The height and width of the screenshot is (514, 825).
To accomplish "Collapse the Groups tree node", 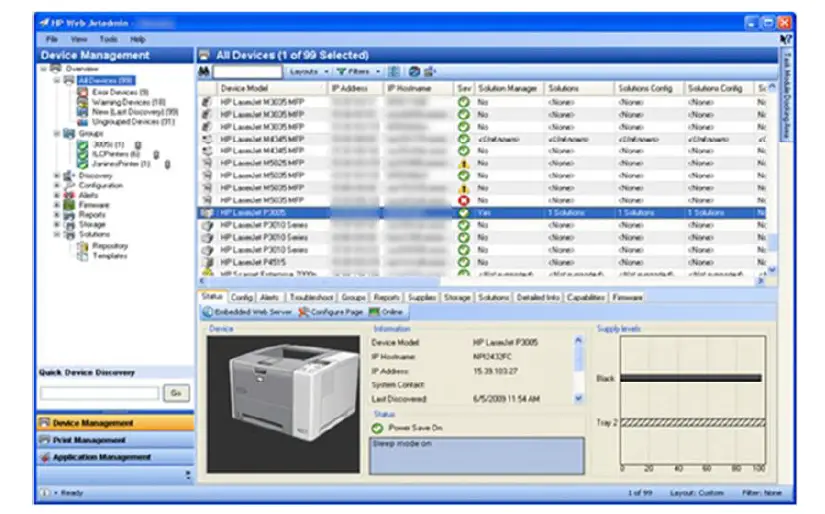I will (x=57, y=134).
